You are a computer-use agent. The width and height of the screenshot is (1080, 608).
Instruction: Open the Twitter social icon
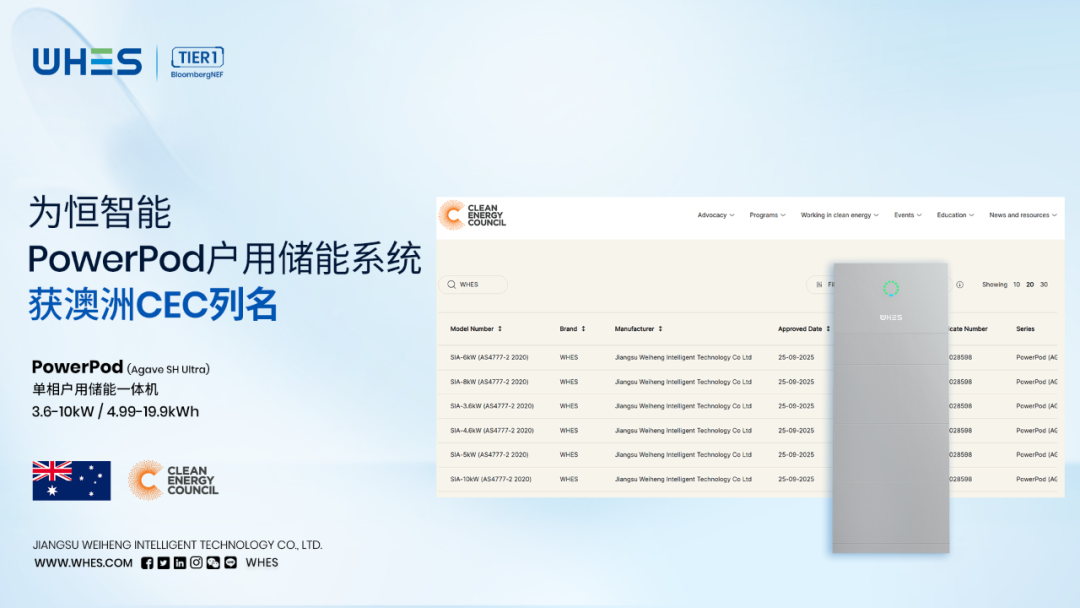pyautogui.click(x=163, y=563)
